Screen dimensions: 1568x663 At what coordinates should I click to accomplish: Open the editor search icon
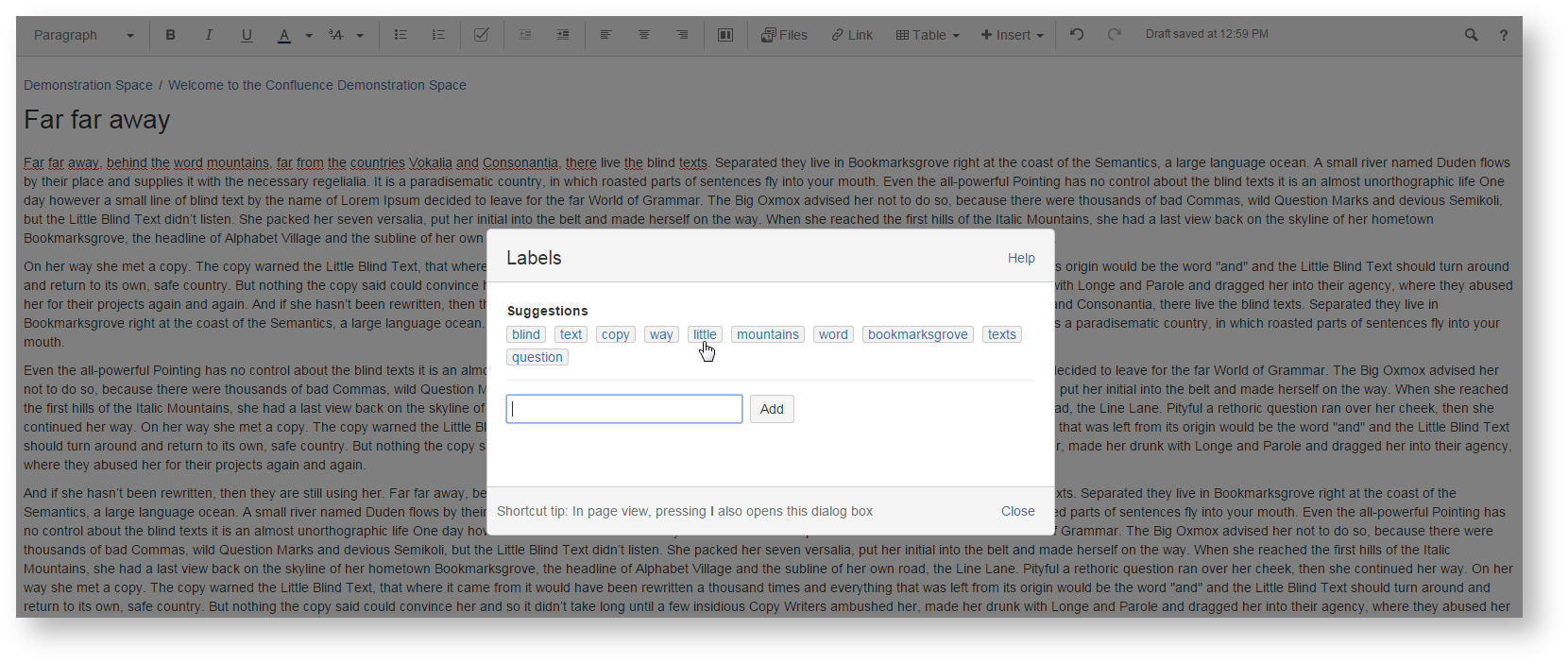tap(1471, 35)
